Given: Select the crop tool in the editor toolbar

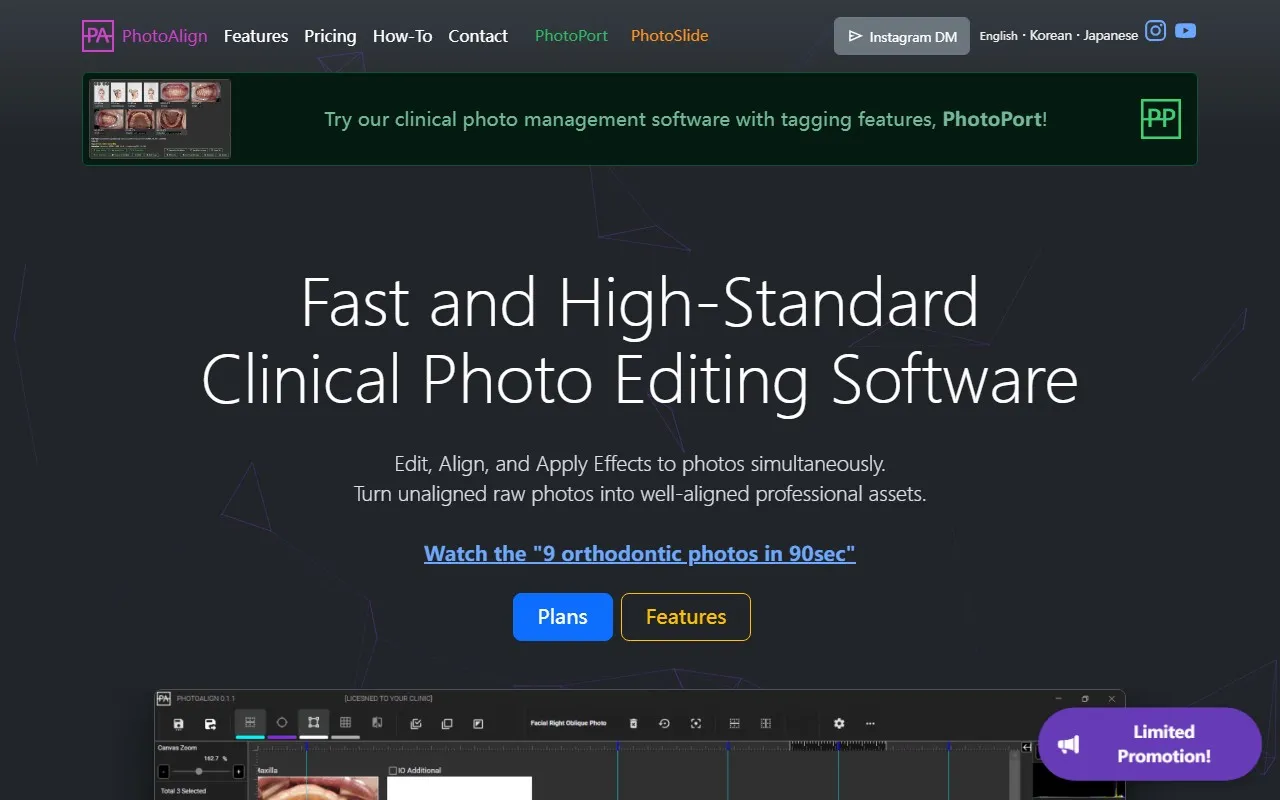Looking at the screenshot, I should click(x=313, y=723).
